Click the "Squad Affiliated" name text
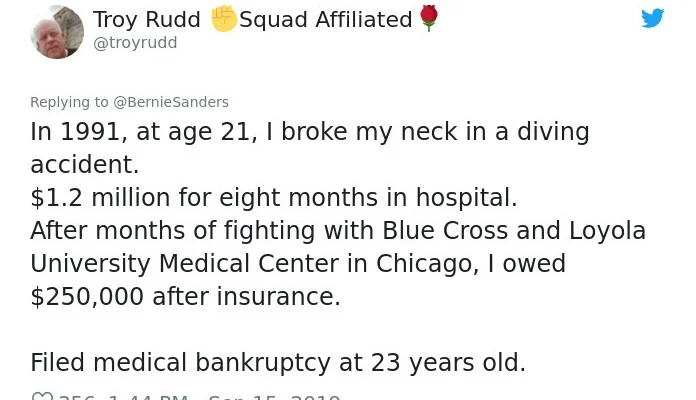 click(326, 20)
